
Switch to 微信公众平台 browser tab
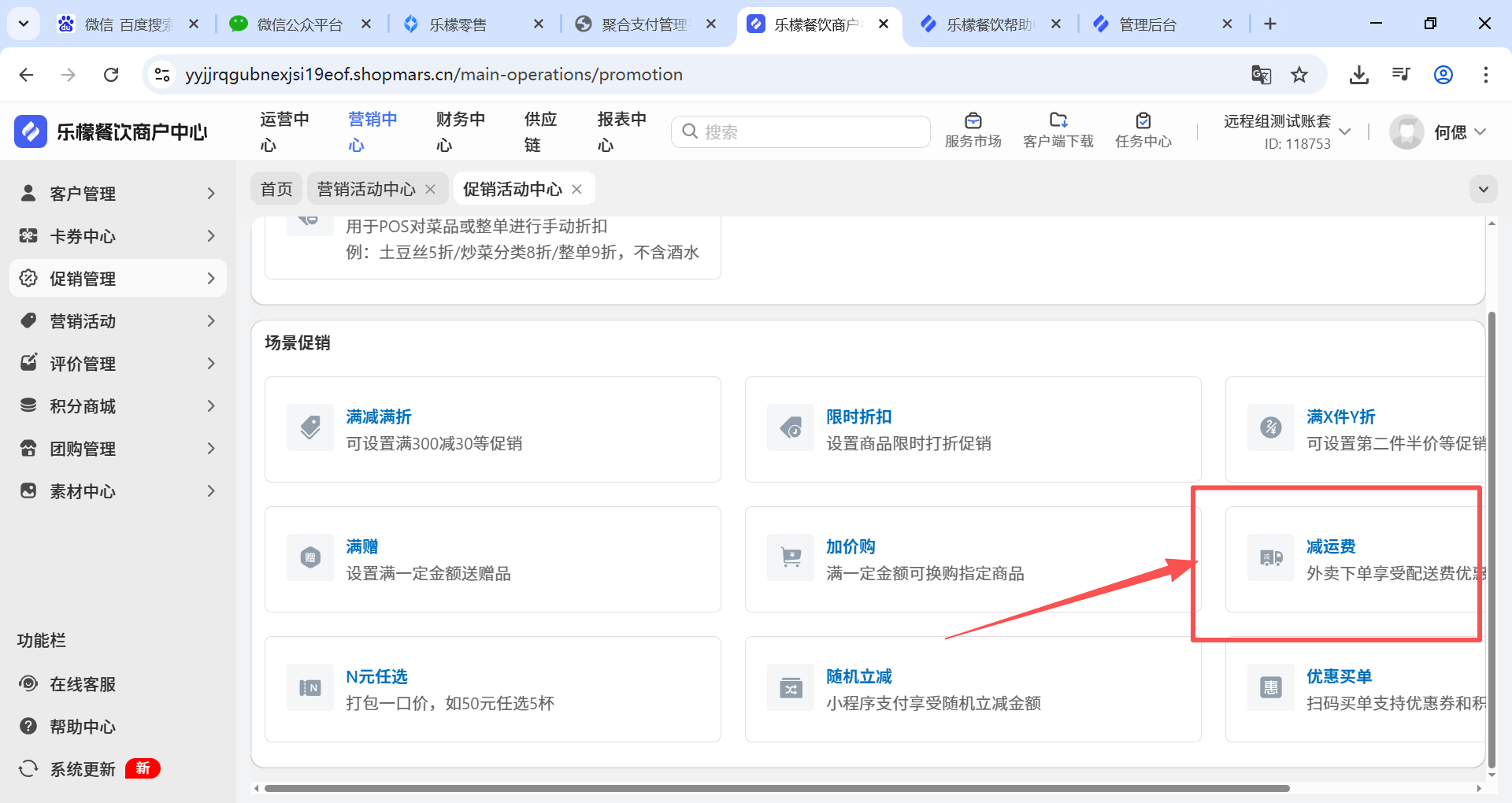[300, 24]
